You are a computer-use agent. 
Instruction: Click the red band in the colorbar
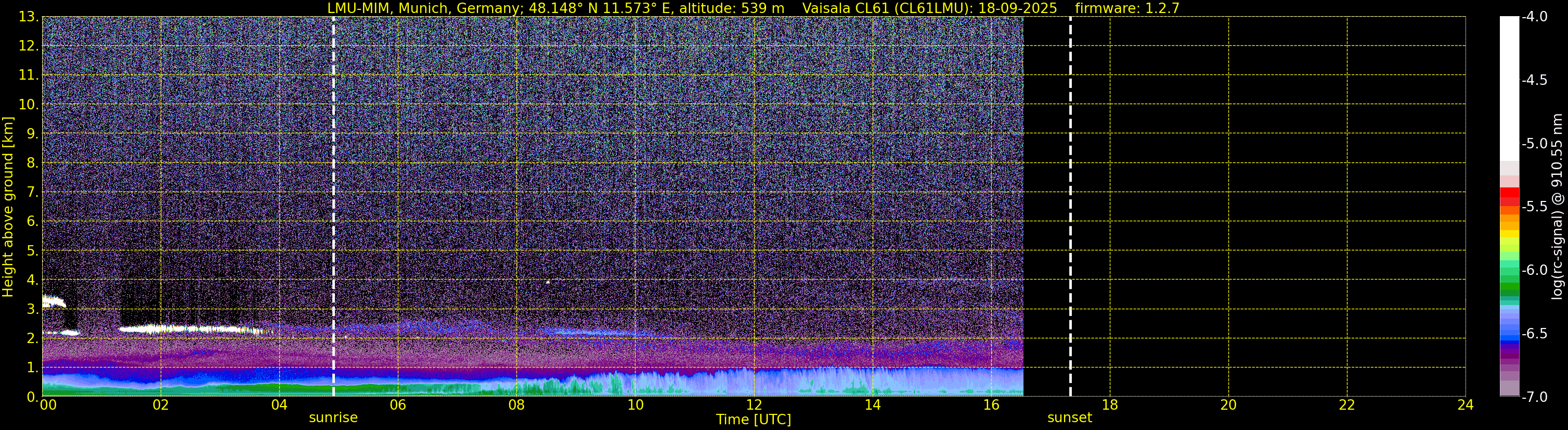[x=1510, y=197]
